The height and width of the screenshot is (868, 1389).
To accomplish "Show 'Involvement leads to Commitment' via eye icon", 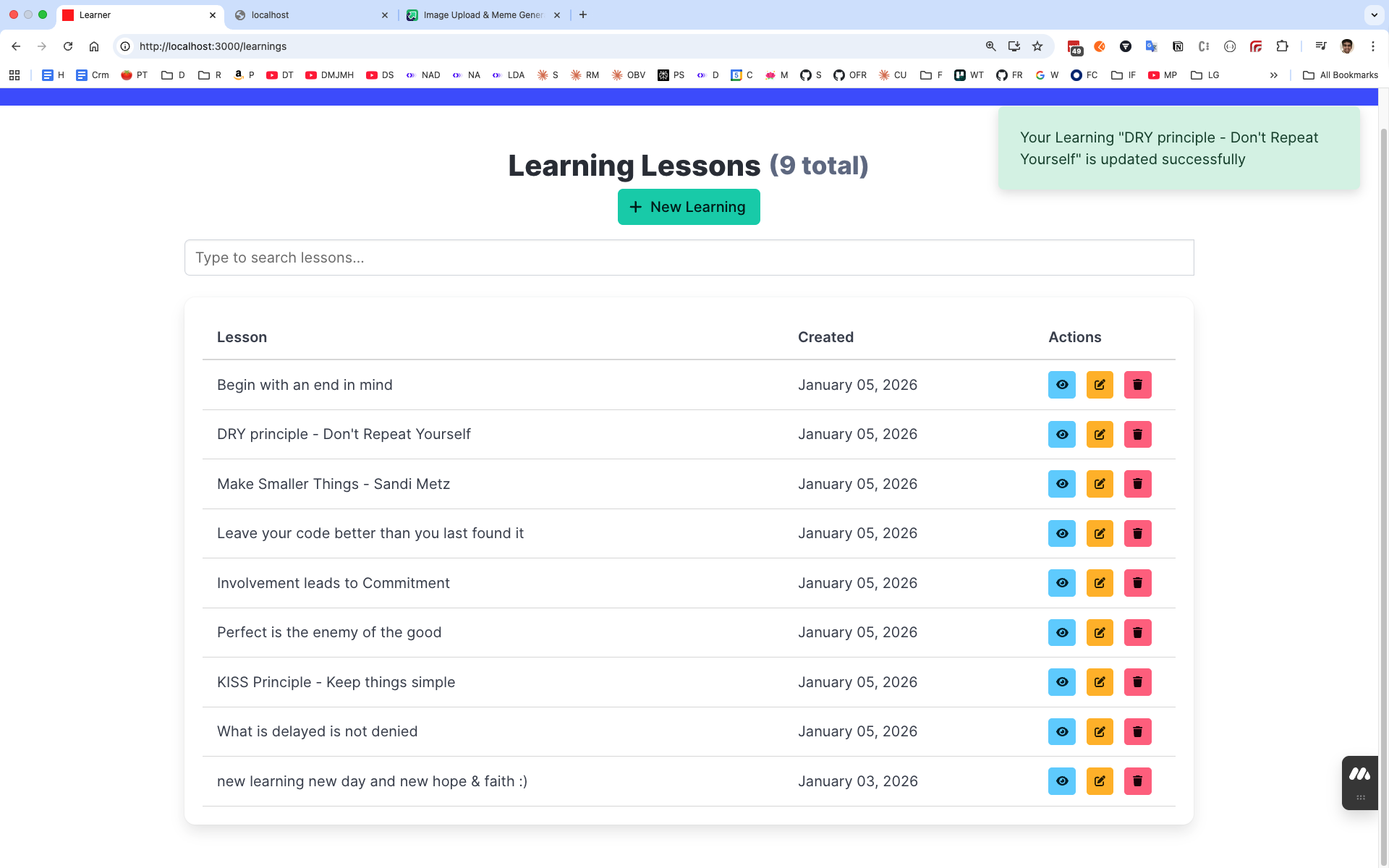I will [x=1061, y=583].
